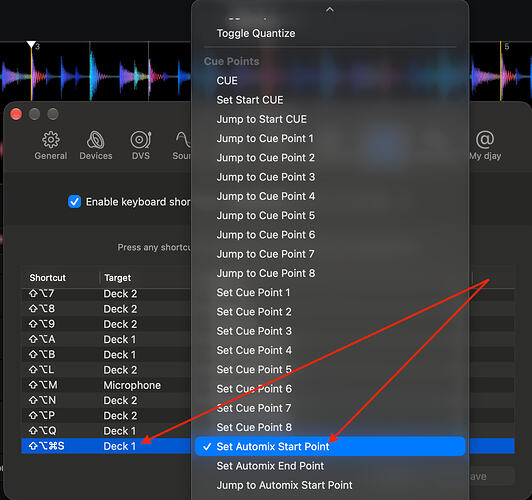Select the ⇧⌥9 Deck 2 shortcut row
The image size is (532, 500).
106,324
